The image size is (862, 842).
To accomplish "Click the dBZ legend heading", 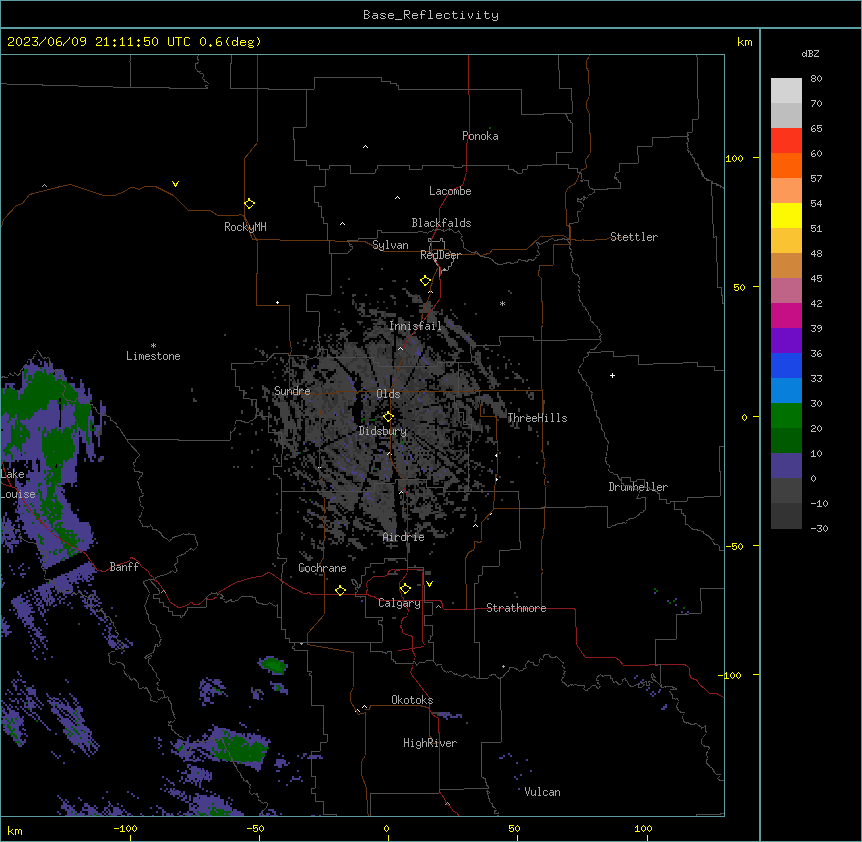I will (x=810, y=53).
